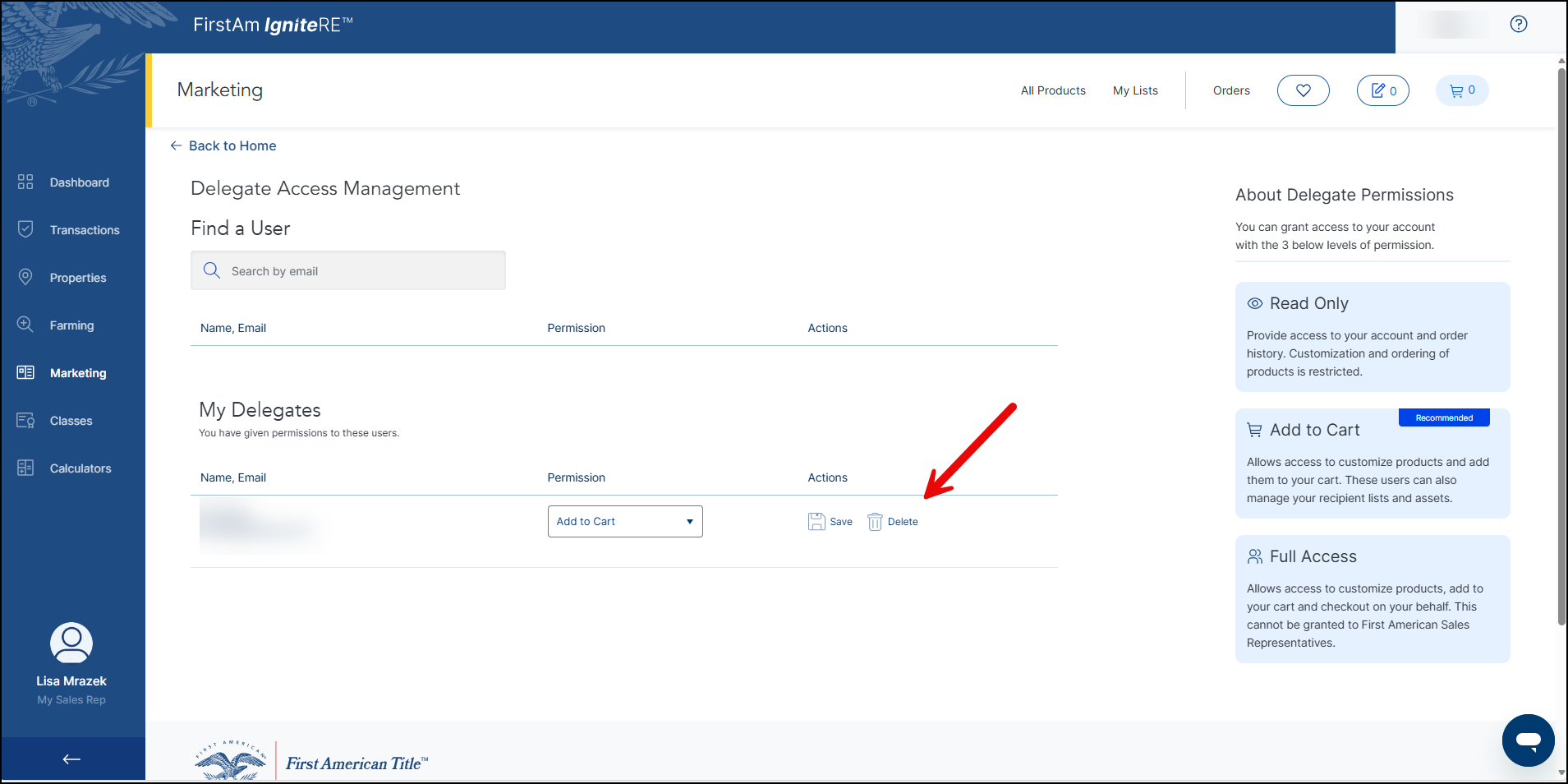This screenshot has width=1568, height=784.
Task: Open Calculators in sidebar
Action: (x=80, y=468)
